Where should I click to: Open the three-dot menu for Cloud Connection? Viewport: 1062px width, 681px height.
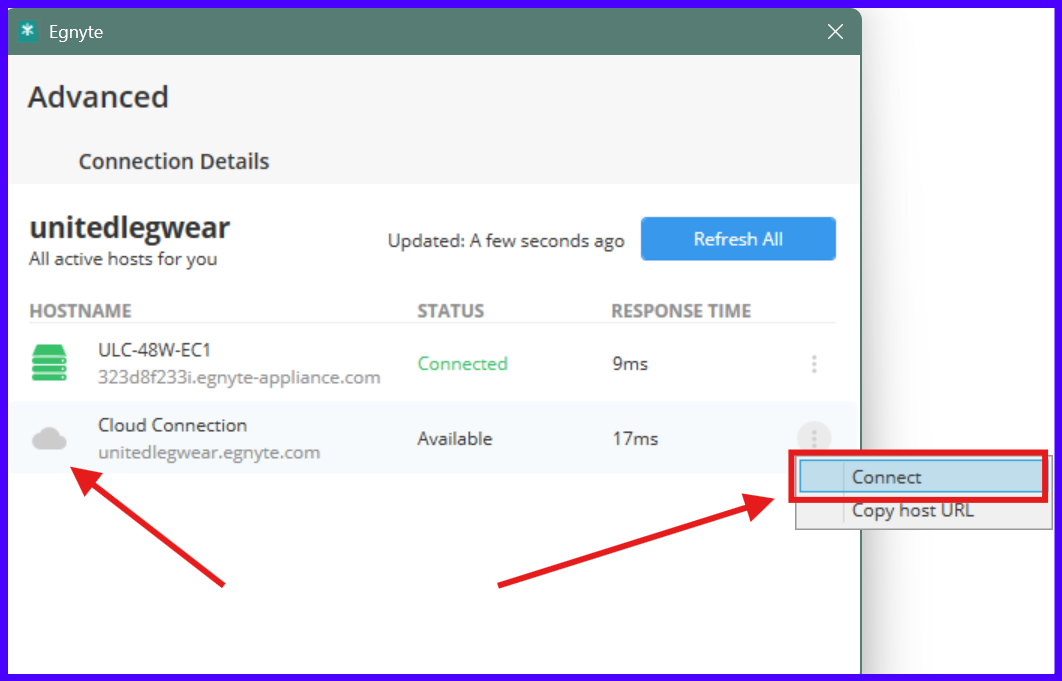point(814,438)
